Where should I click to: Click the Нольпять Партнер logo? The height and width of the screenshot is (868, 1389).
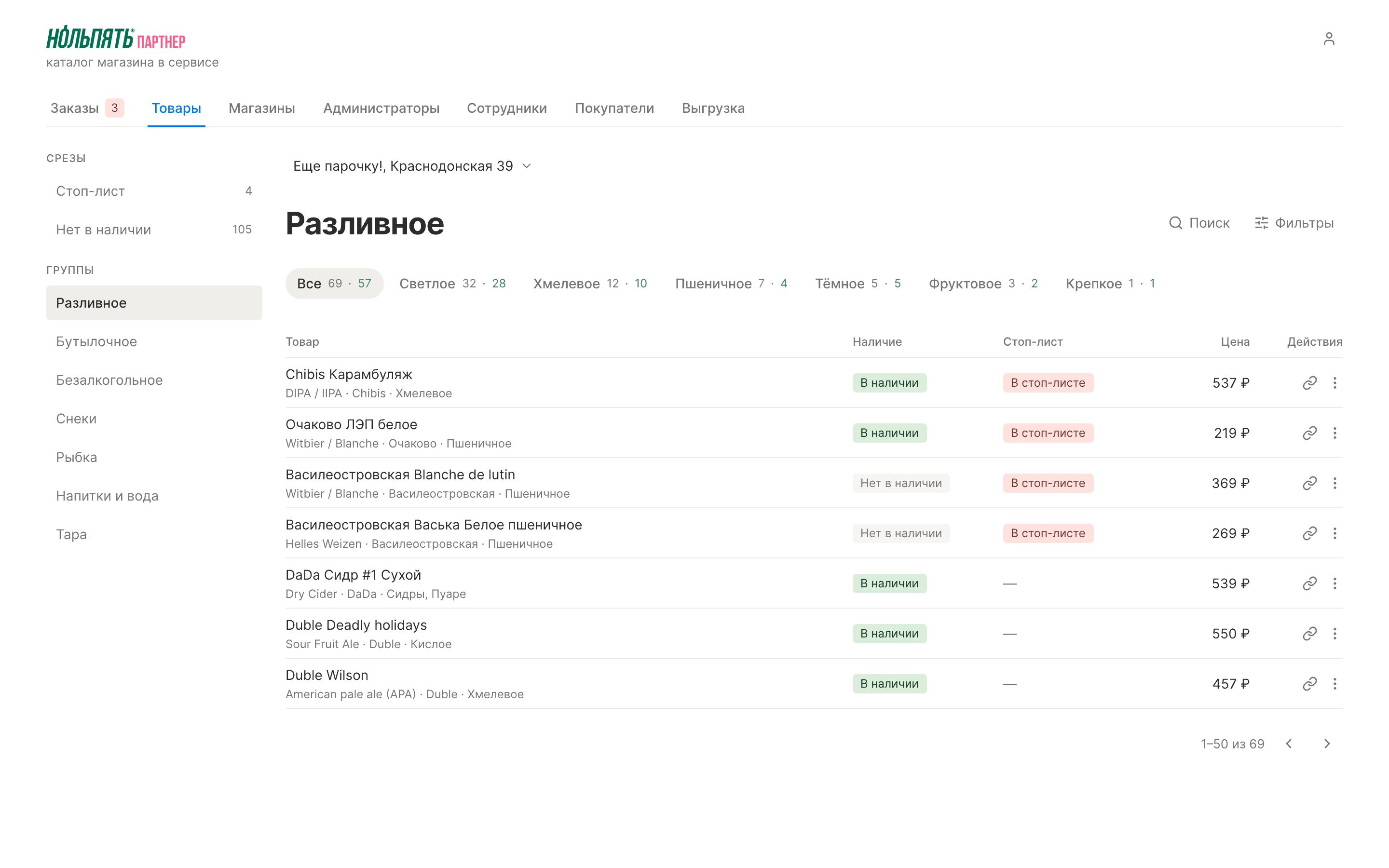point(116,38)
